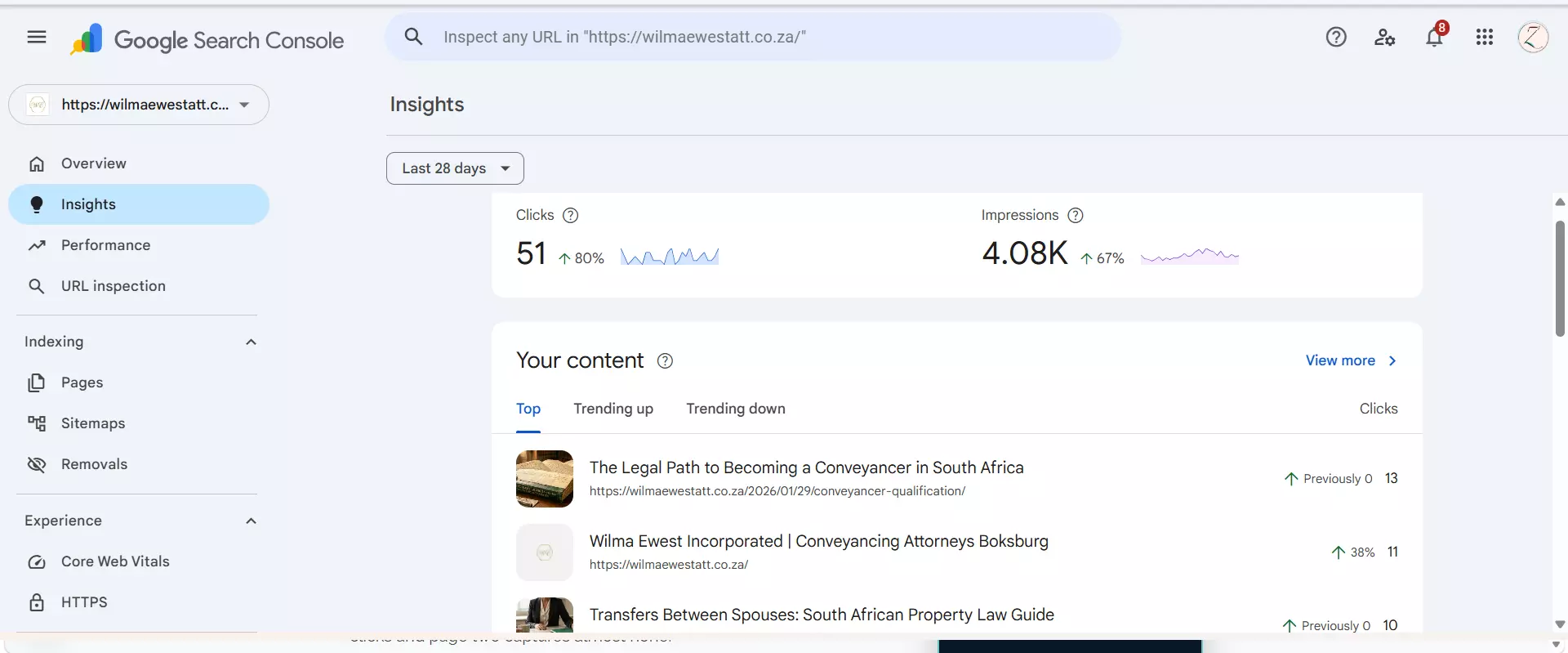This screenshot has height=653, width=1568.
Task: Open Removals in sidebar
Action: (x=139, y=464)
